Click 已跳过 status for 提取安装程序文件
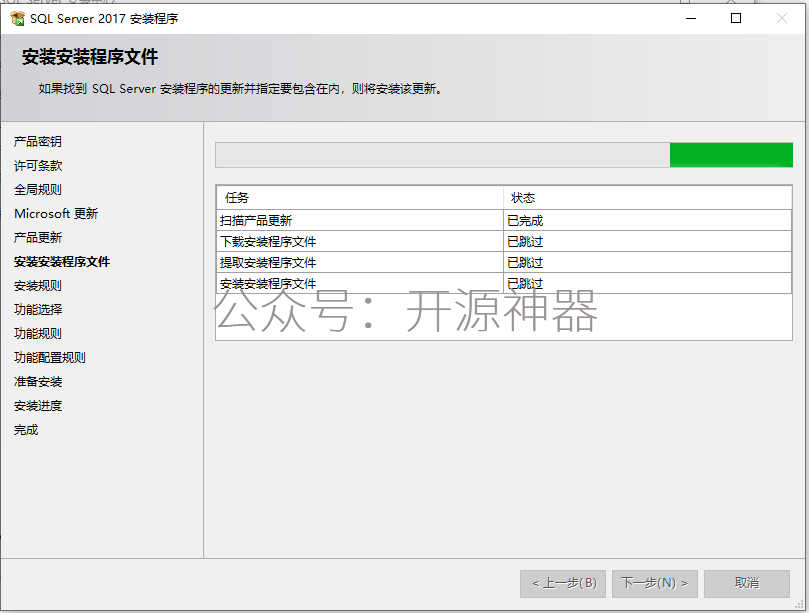809x613 pixels. coord(648,262)
